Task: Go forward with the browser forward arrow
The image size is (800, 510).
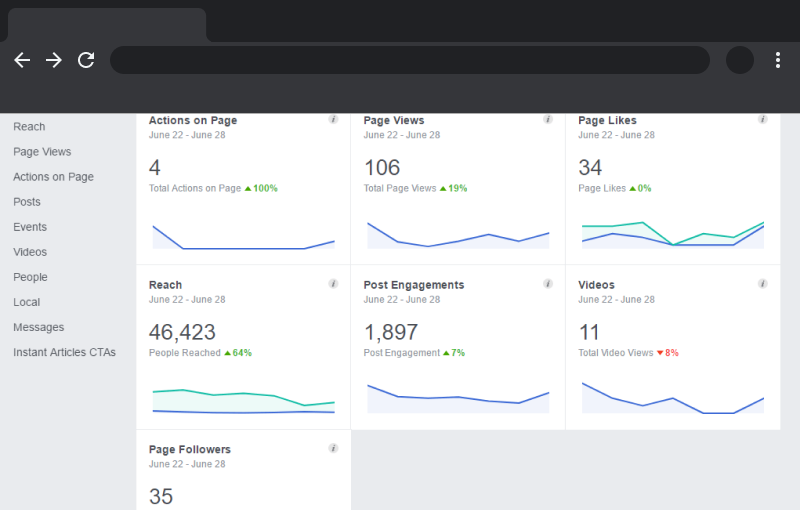Action: [x=54, y=60]
